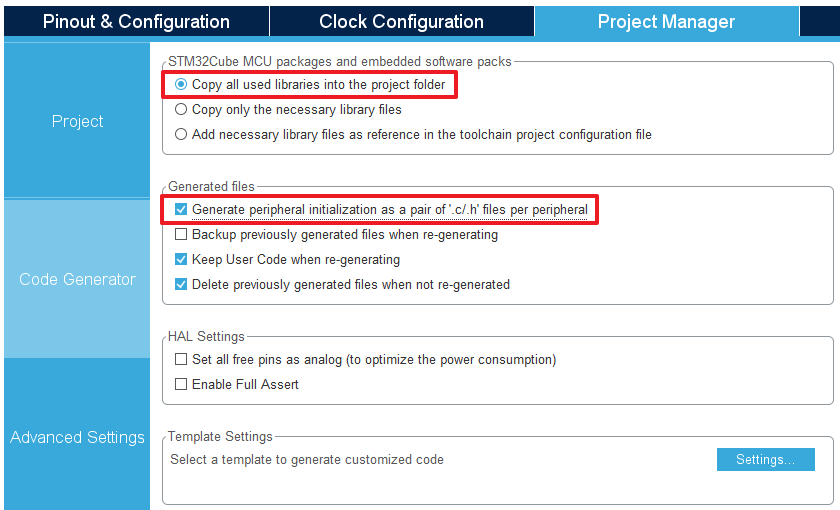840x510 pixels.
Task: Enable Backup previously generated files checkbox
Action: [181, 234]
